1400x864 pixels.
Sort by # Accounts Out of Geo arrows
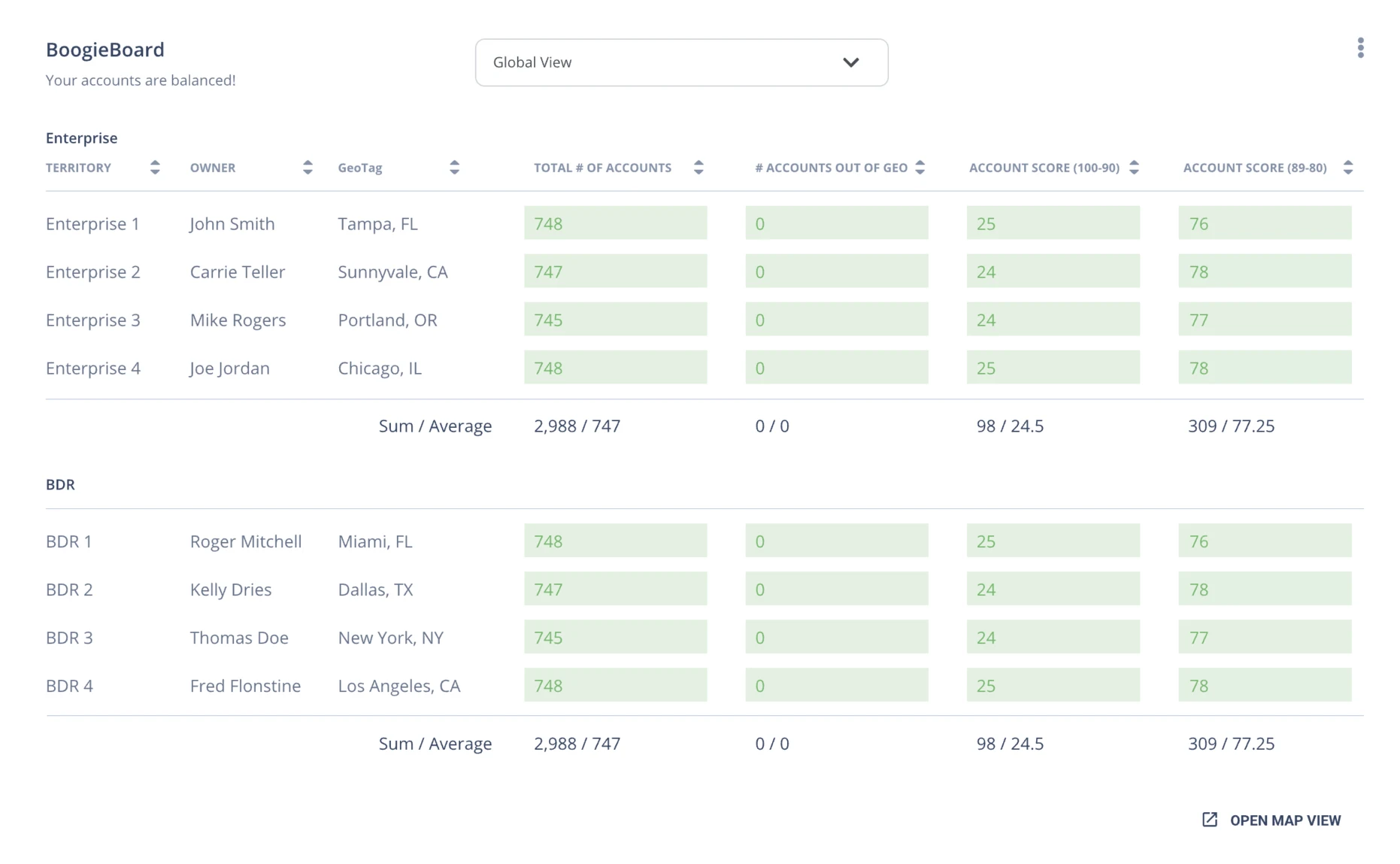click(x=920, y=168)
